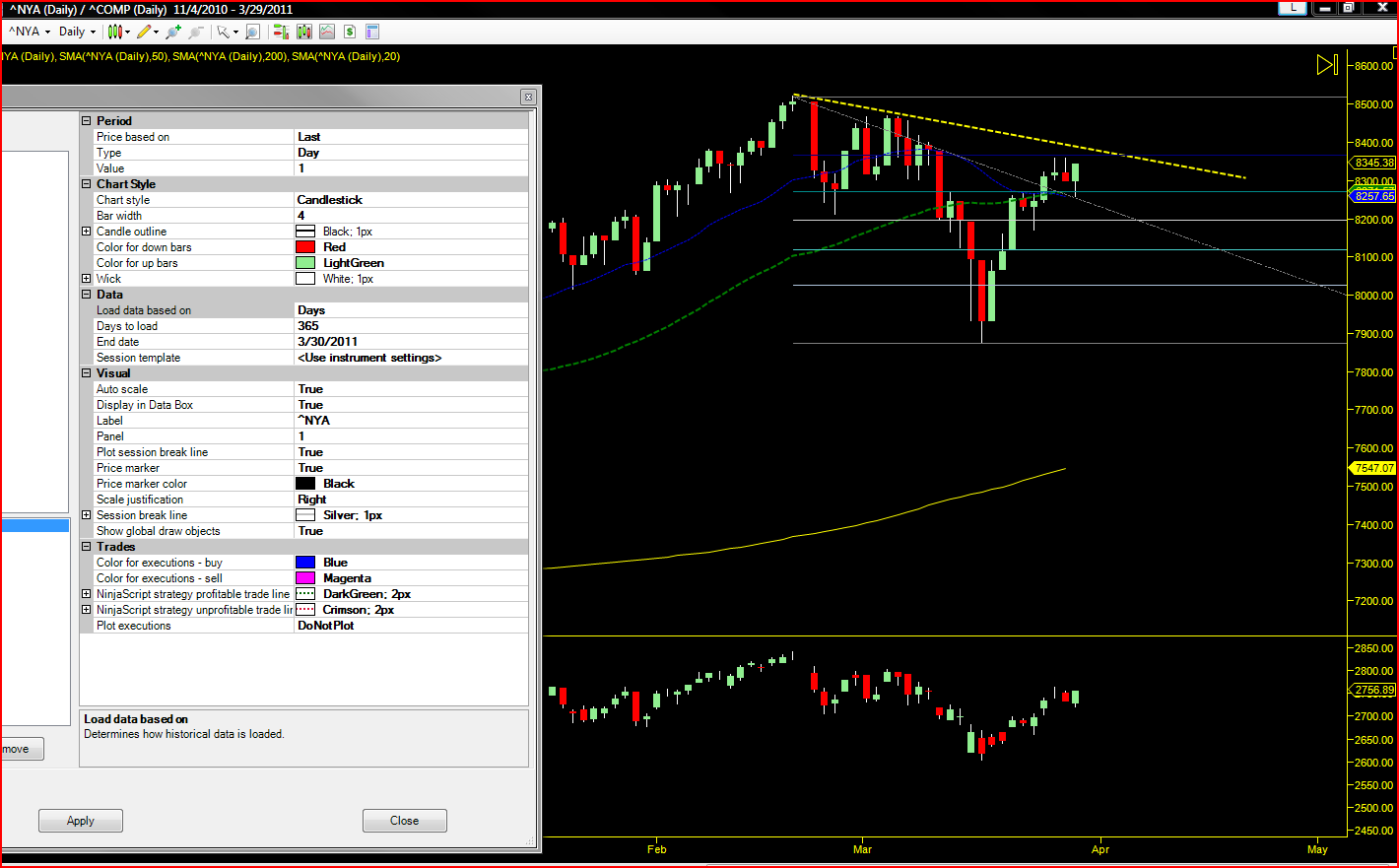Click the zoom in magnifier icon
This screenshot has height=868, width=1399.
173,32
